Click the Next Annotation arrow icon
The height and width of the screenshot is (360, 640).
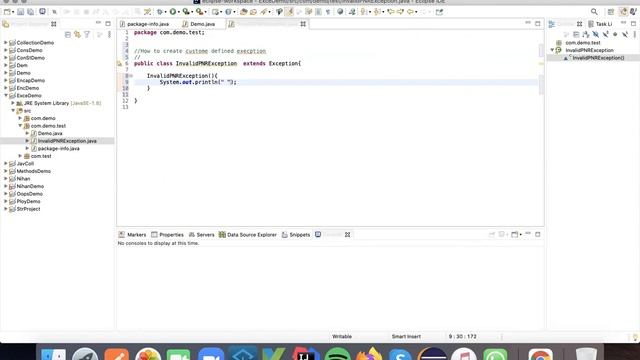coord(364,12)
